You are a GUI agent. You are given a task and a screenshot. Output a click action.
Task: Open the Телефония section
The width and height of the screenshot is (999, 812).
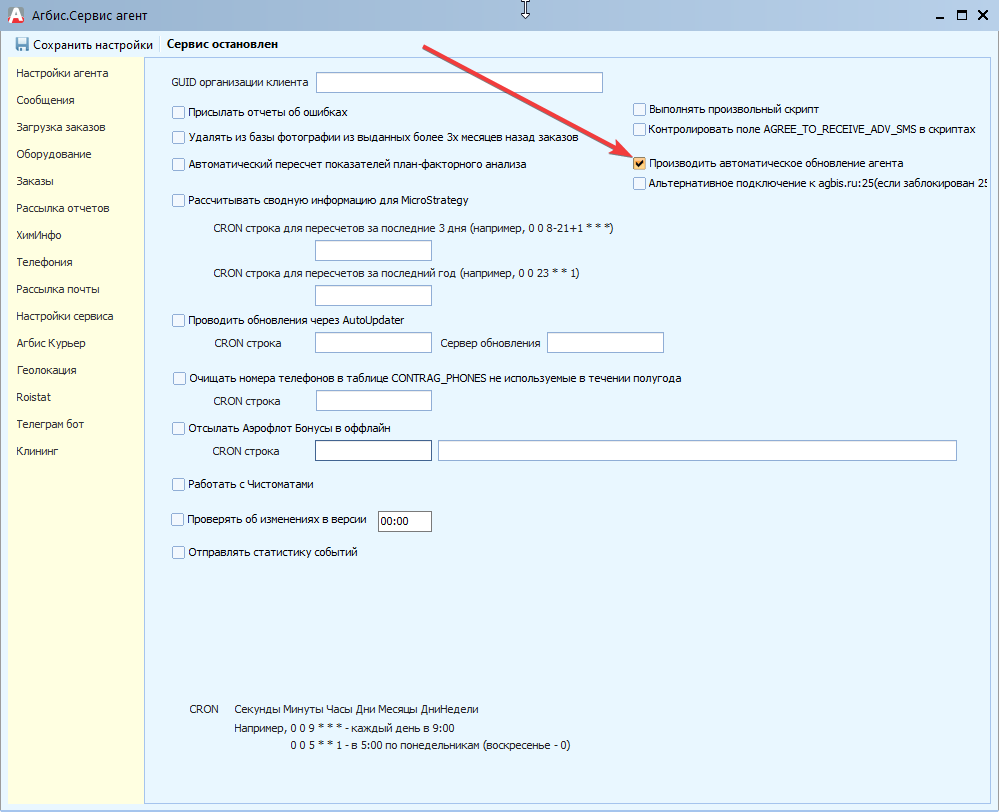pyautogui.click(x=44, y=262)
